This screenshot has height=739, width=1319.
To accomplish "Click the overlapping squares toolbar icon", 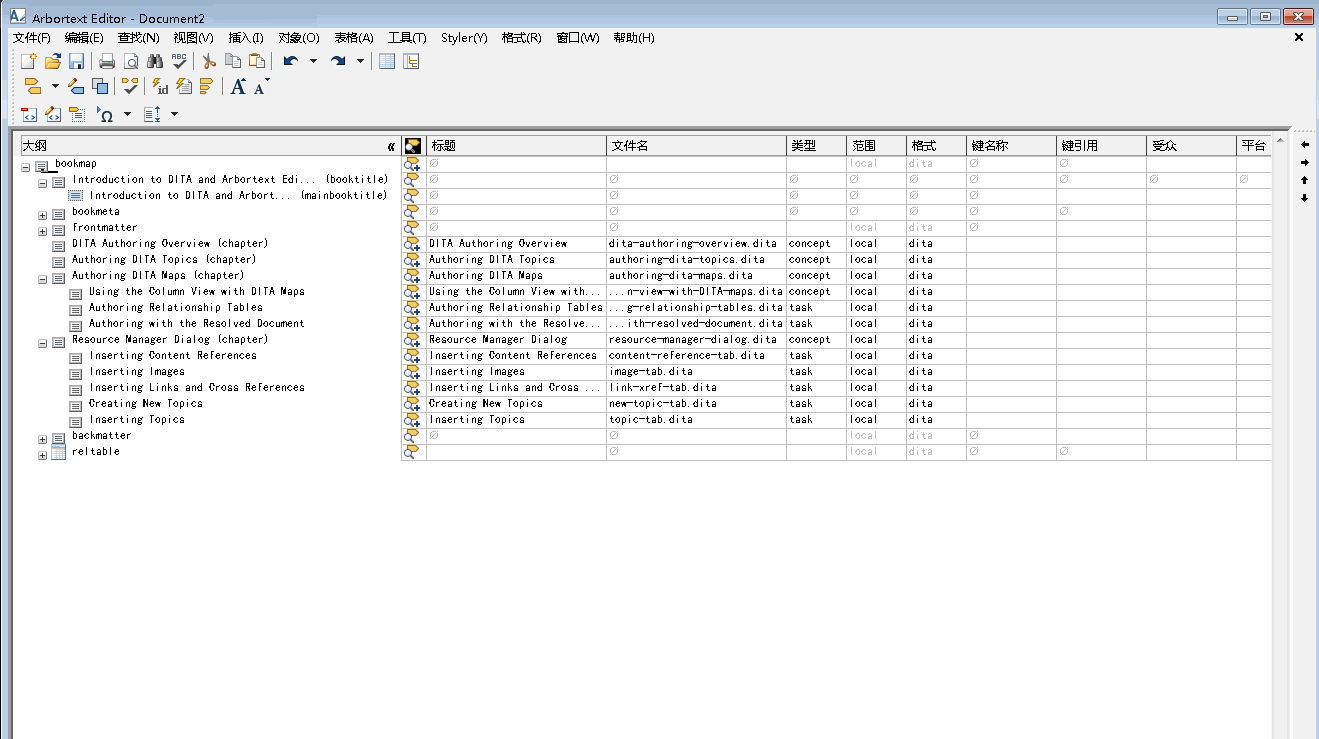I will 100,86.
